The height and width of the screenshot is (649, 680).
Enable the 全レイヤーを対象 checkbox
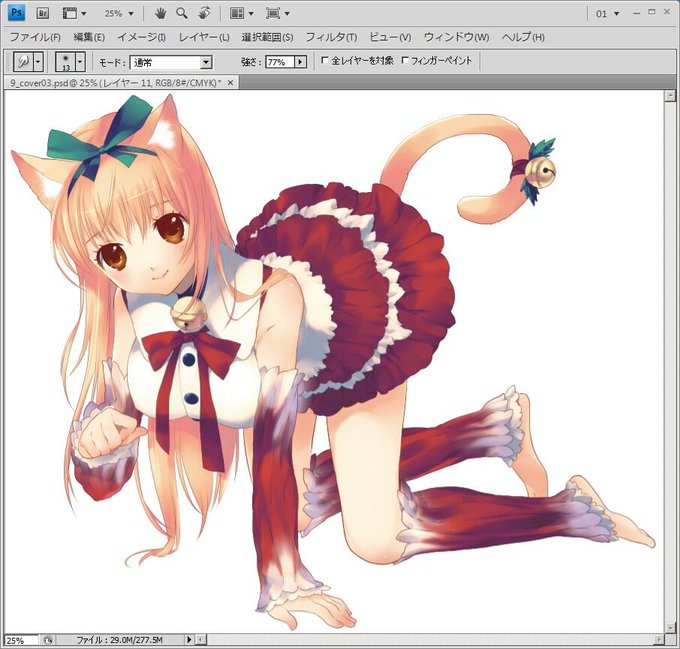pyautogui.click(x=324, y=60)
